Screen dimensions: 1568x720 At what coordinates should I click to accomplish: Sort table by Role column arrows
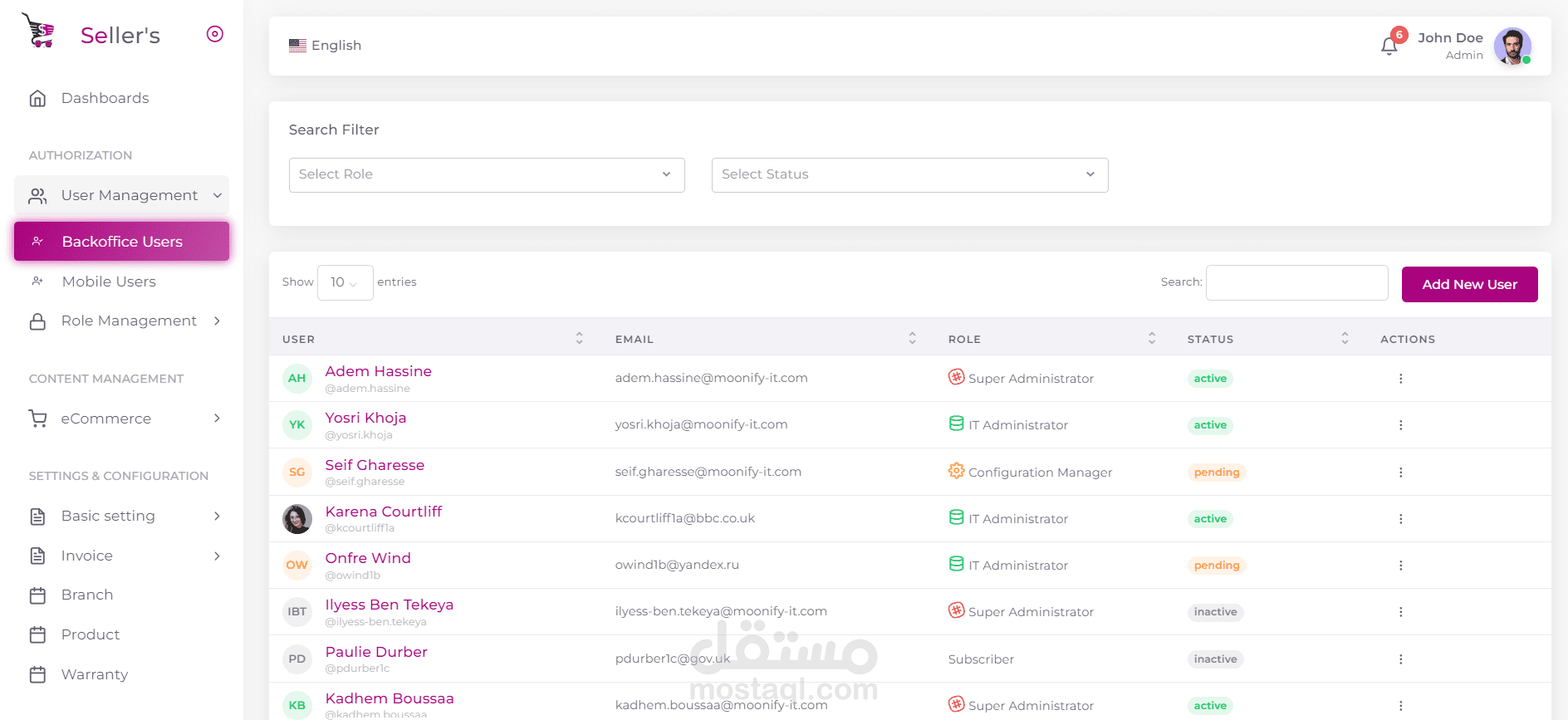click(1152, 339)
